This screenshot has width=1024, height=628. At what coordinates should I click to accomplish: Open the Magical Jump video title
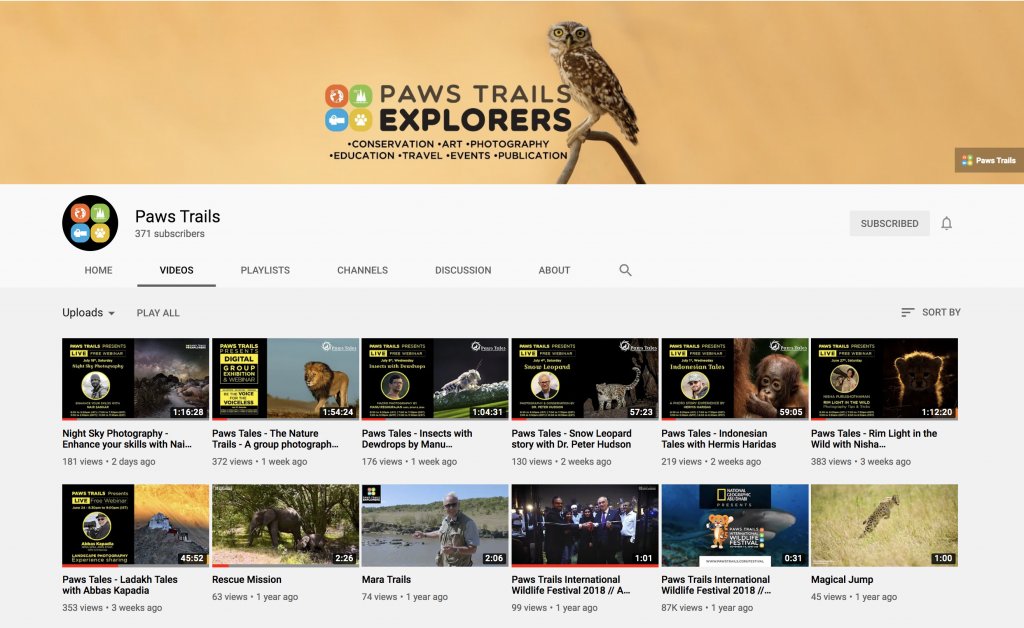[842, 580]
